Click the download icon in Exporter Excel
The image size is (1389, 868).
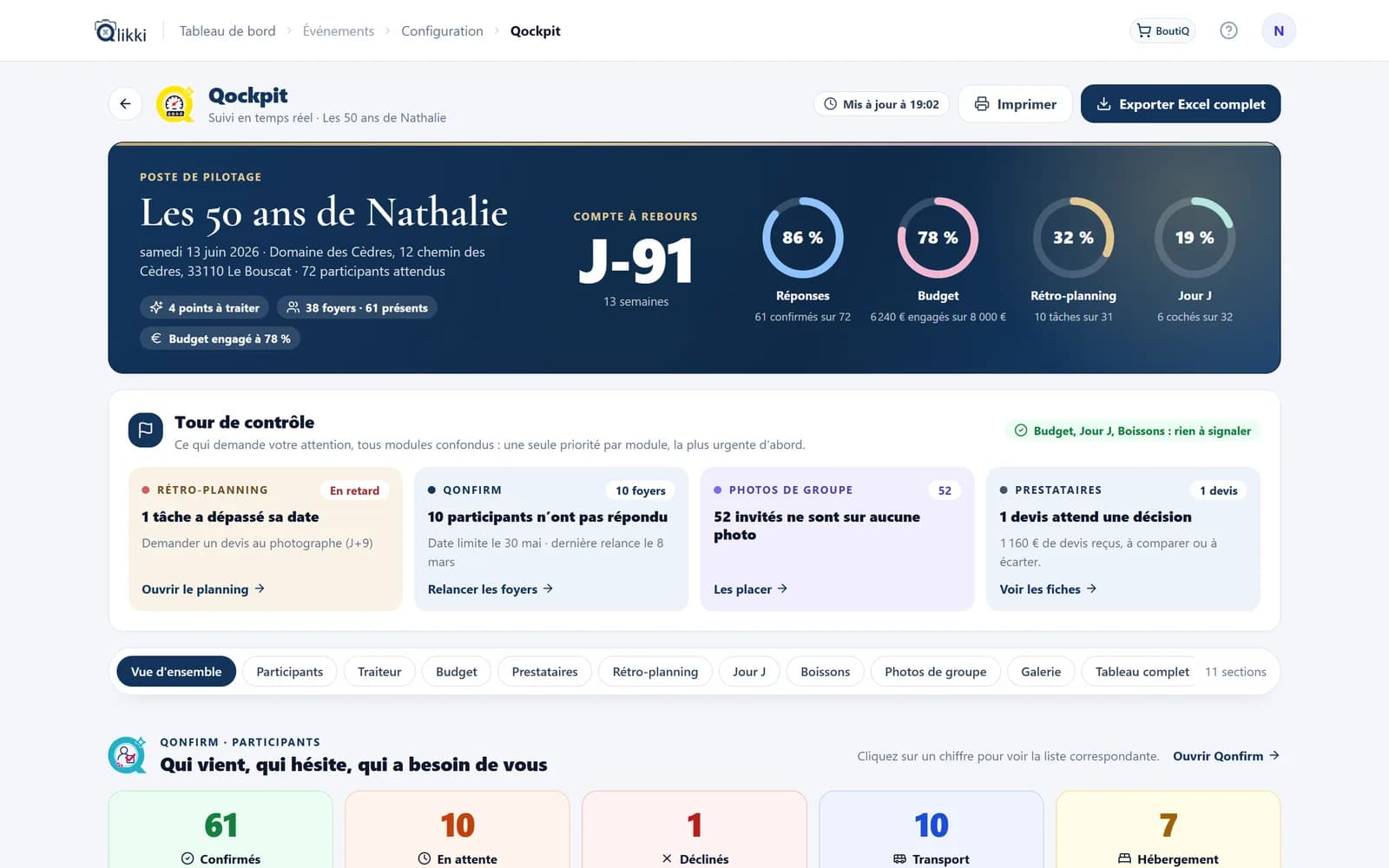pyautogui.click(x=1103, y=104)
